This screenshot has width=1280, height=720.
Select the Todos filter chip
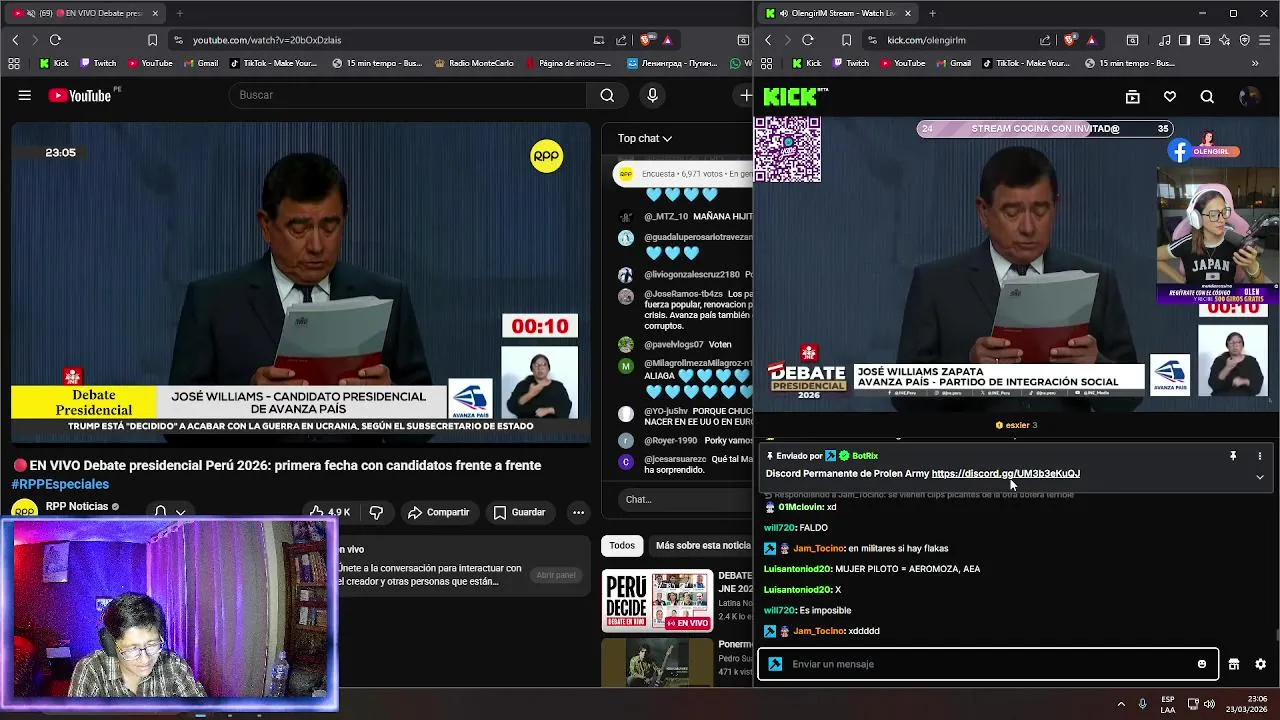pos(622,545)
